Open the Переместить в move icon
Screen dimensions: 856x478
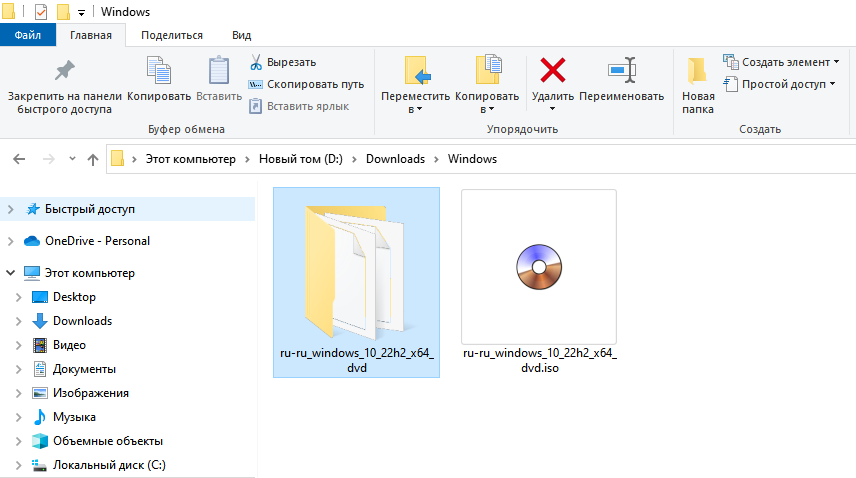[x=417, y=70]
